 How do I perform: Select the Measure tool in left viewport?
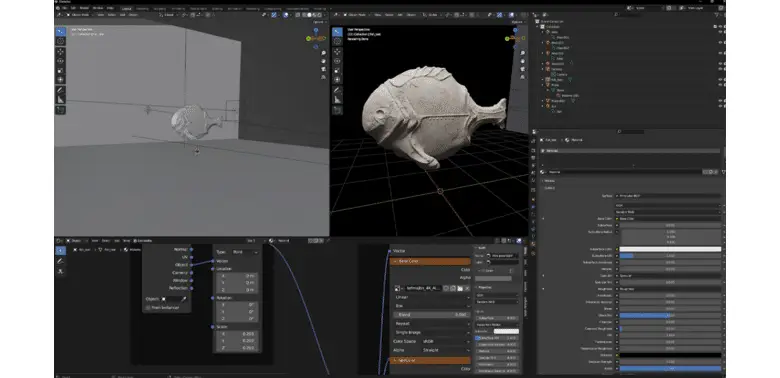[61, 100]
